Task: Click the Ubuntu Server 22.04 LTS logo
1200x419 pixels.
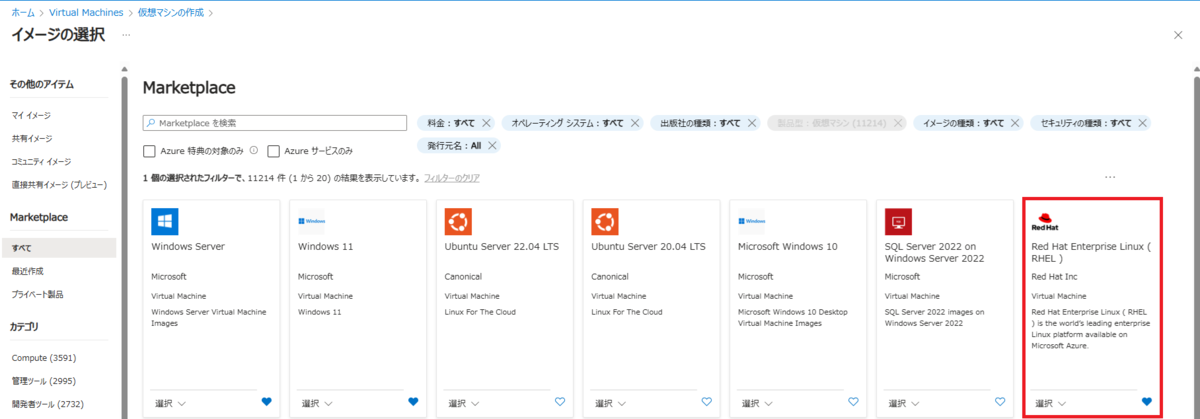Action: pos(458,221)
